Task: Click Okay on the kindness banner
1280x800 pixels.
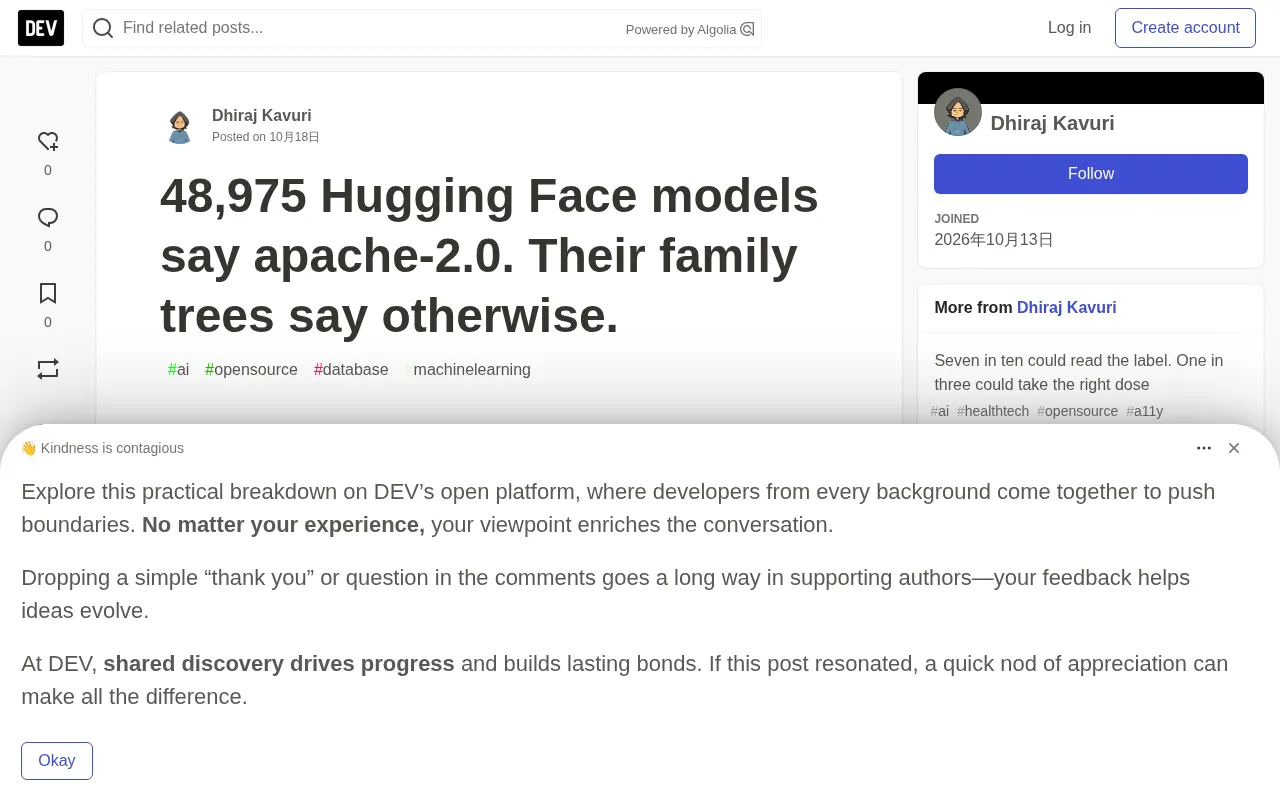Action: click(57, 761)
